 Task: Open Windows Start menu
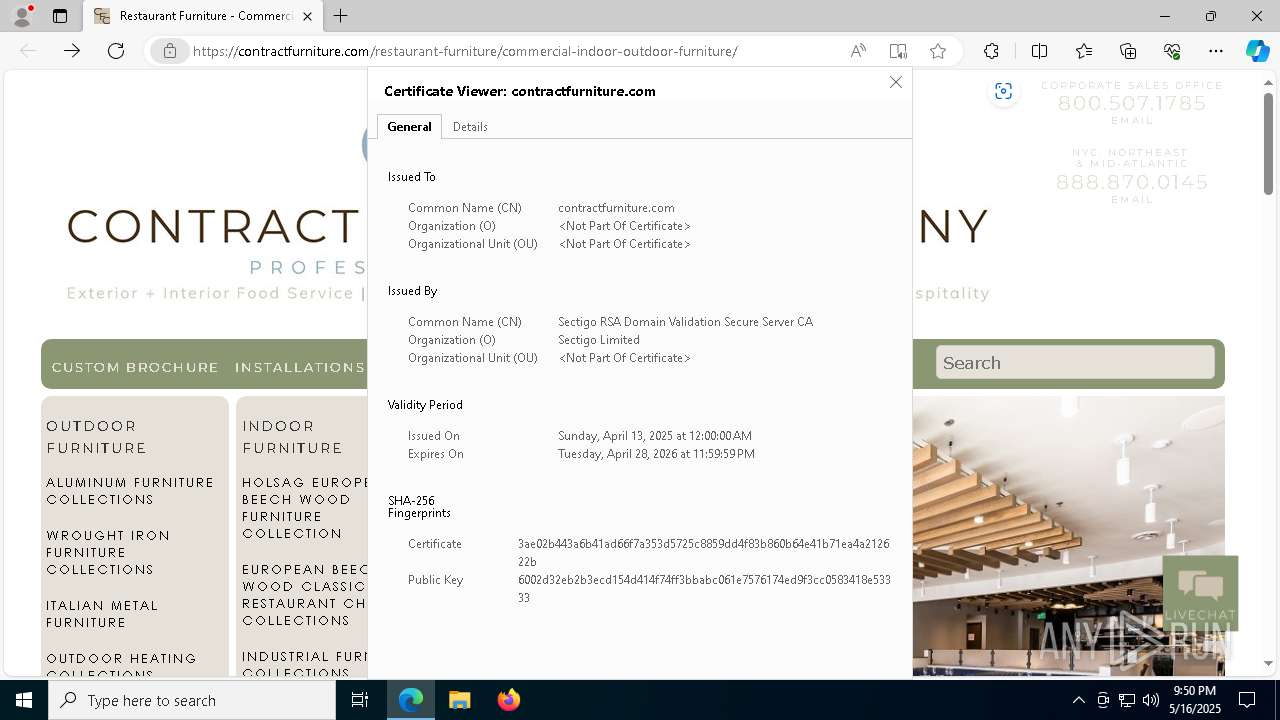[x=24, y=700]
